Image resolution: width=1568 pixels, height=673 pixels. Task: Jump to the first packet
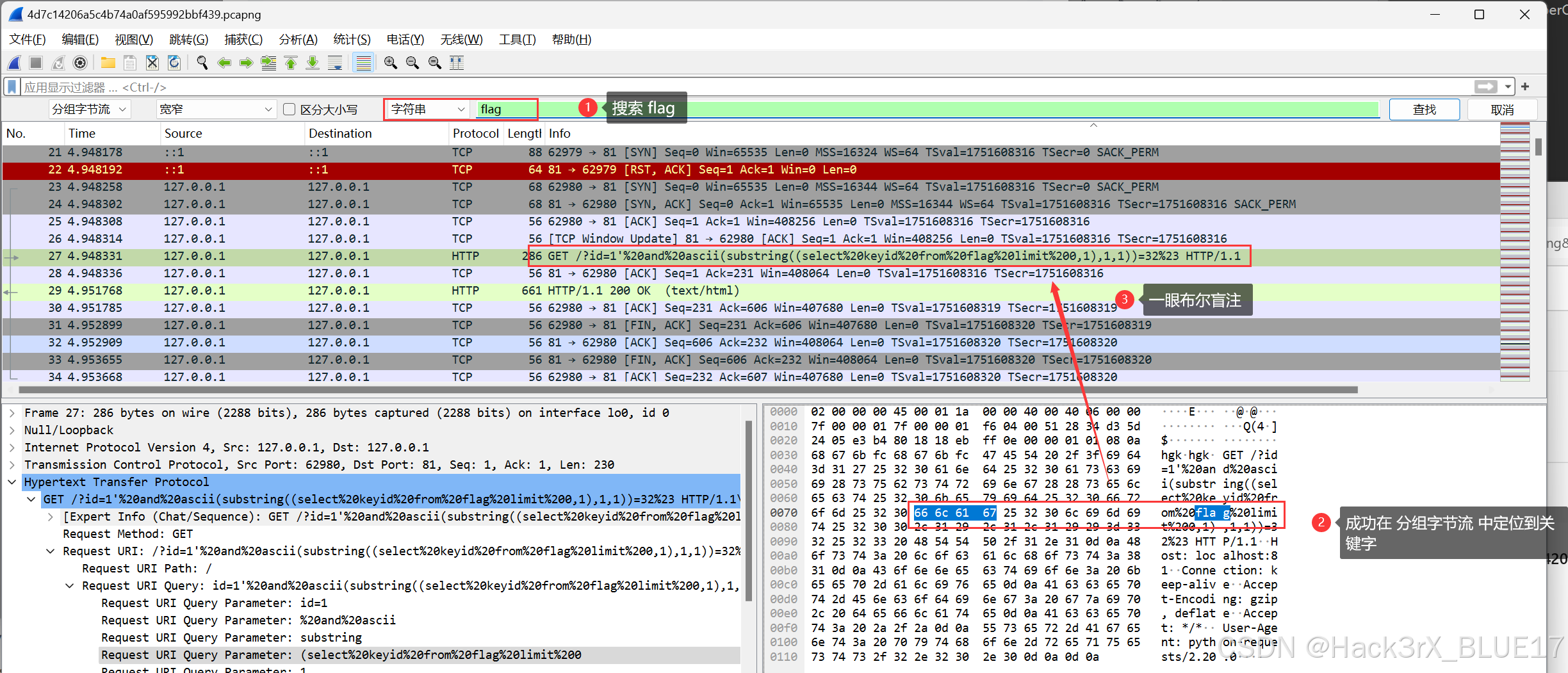(x=291, y=63)
